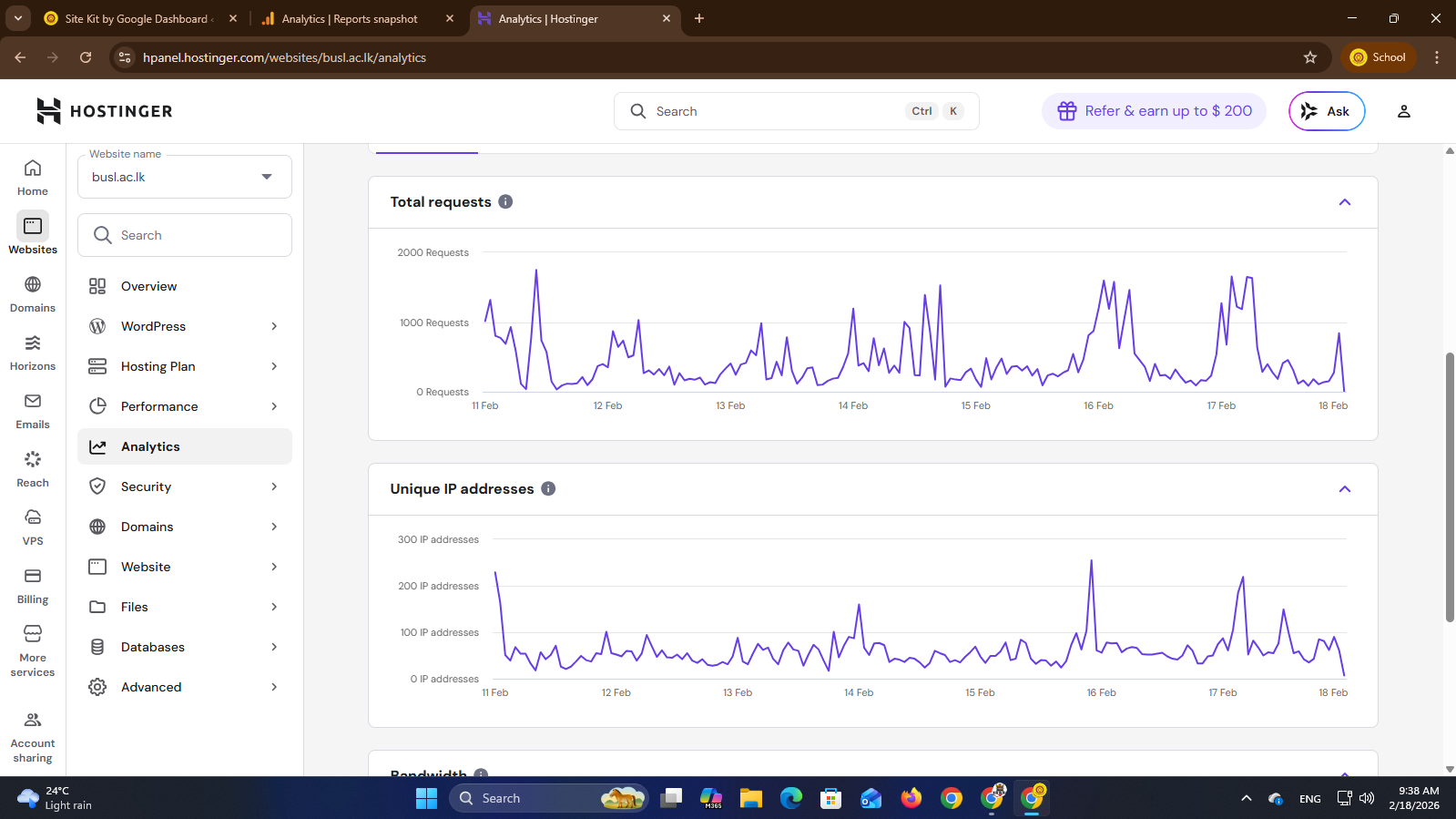
Task: Collapse the Unique IP addresses panel
Action: [1344, 489]
